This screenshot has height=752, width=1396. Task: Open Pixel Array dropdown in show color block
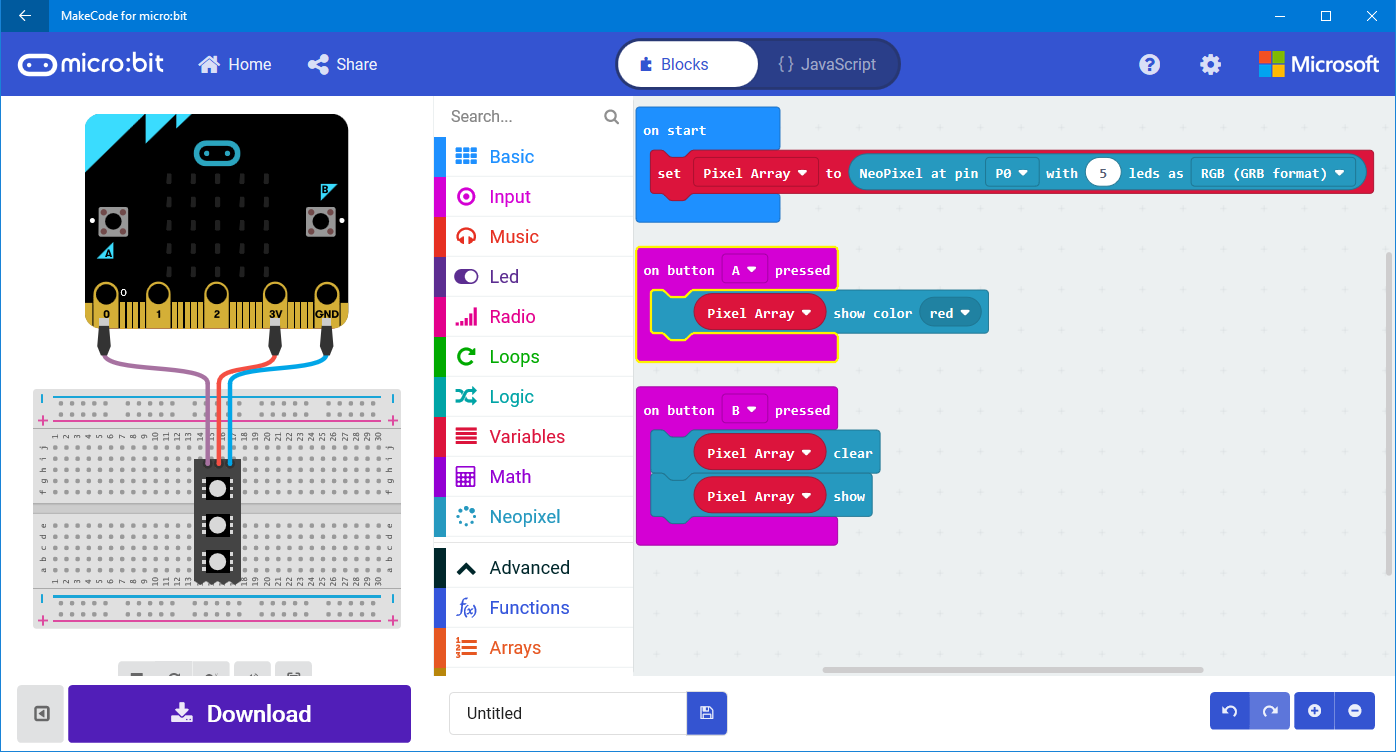click(760, 313)
